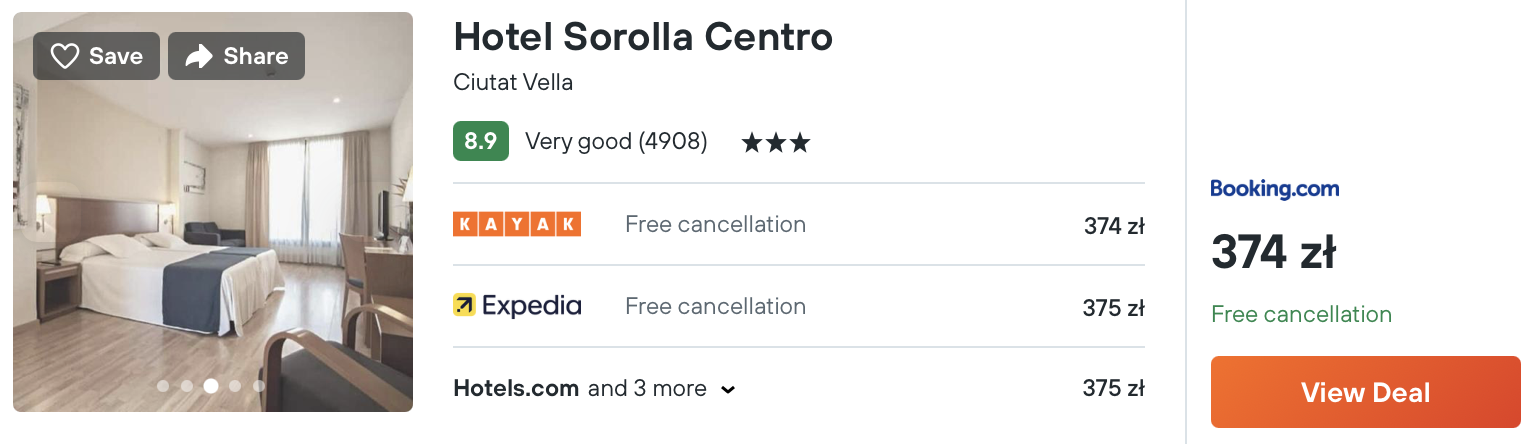Open the Hotels.com provider link
Viewport: 1534px width, 444px height.
click(516, 388)
